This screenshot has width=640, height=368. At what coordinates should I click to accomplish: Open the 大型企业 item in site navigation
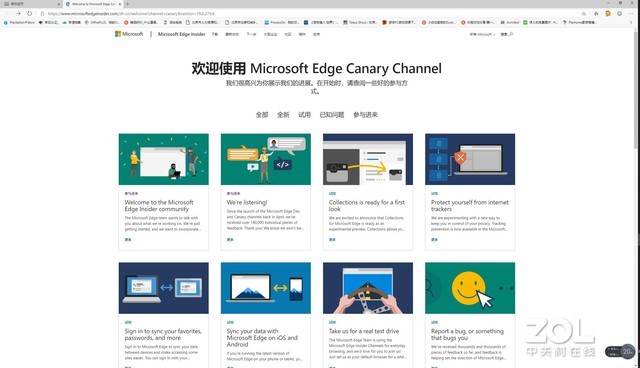[270, 34]
